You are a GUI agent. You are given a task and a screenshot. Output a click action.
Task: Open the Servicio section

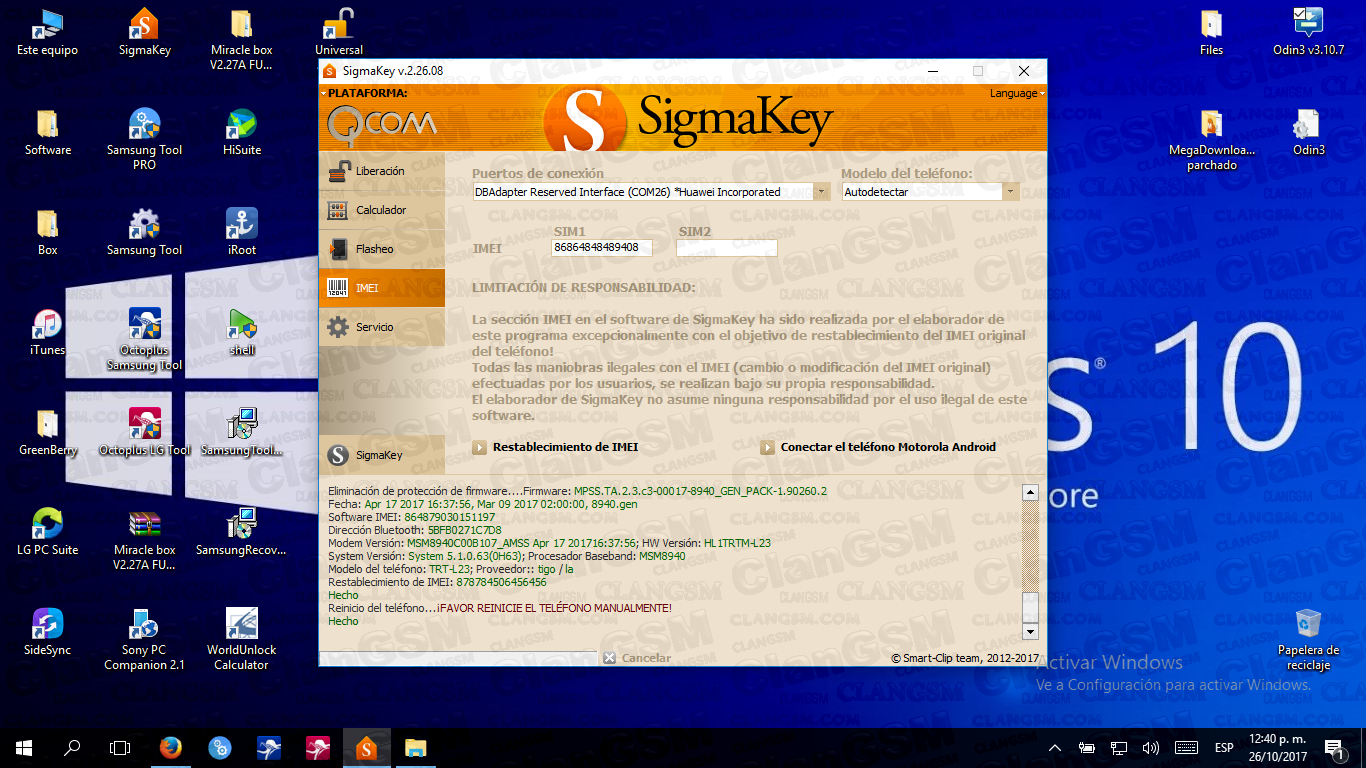pyautogui.click(x=382, y=327)
